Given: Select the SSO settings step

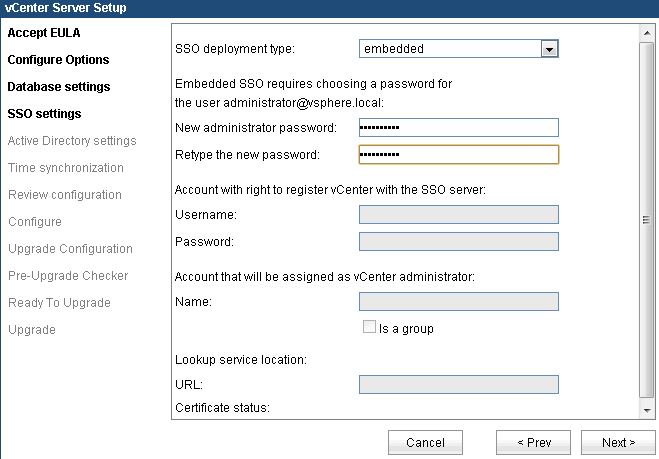Looking at the screenshot, I should point(45,113).
